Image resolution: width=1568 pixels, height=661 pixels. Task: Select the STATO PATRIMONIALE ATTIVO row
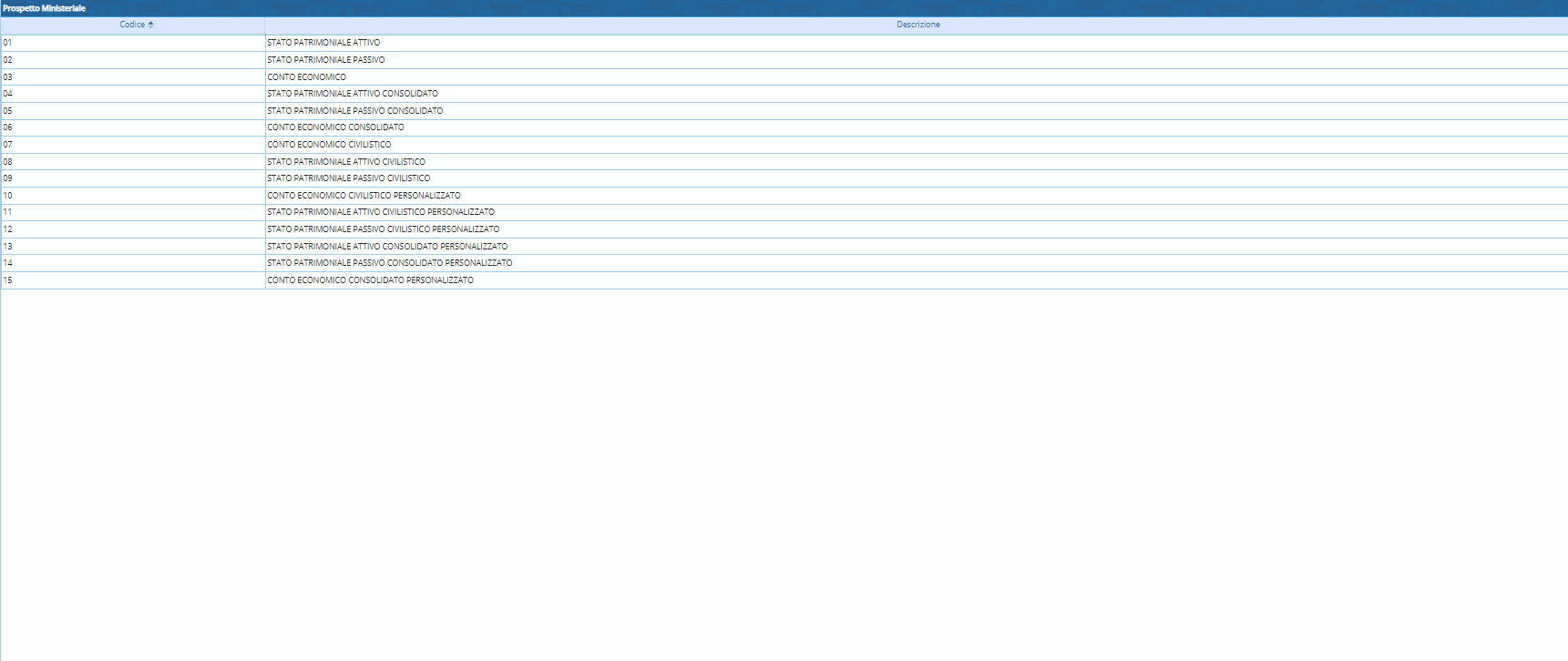point(323,43)
